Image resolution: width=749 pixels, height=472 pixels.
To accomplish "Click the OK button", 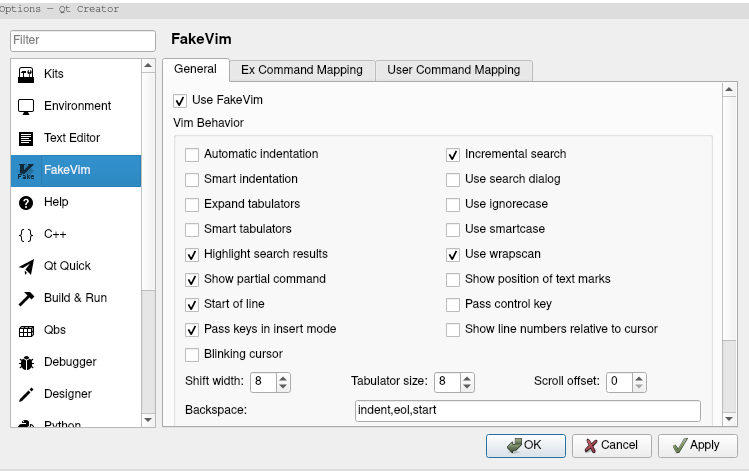I will click(525, 446).
